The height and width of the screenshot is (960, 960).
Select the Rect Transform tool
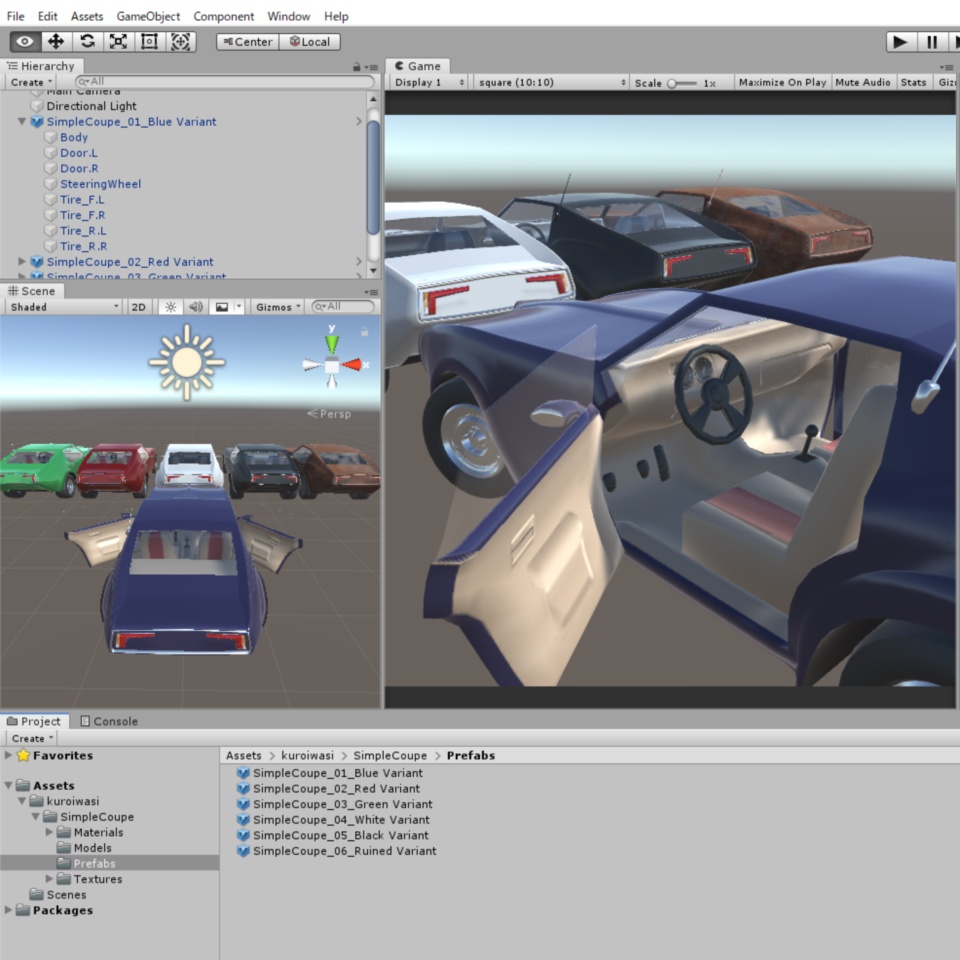coord(149,42)
